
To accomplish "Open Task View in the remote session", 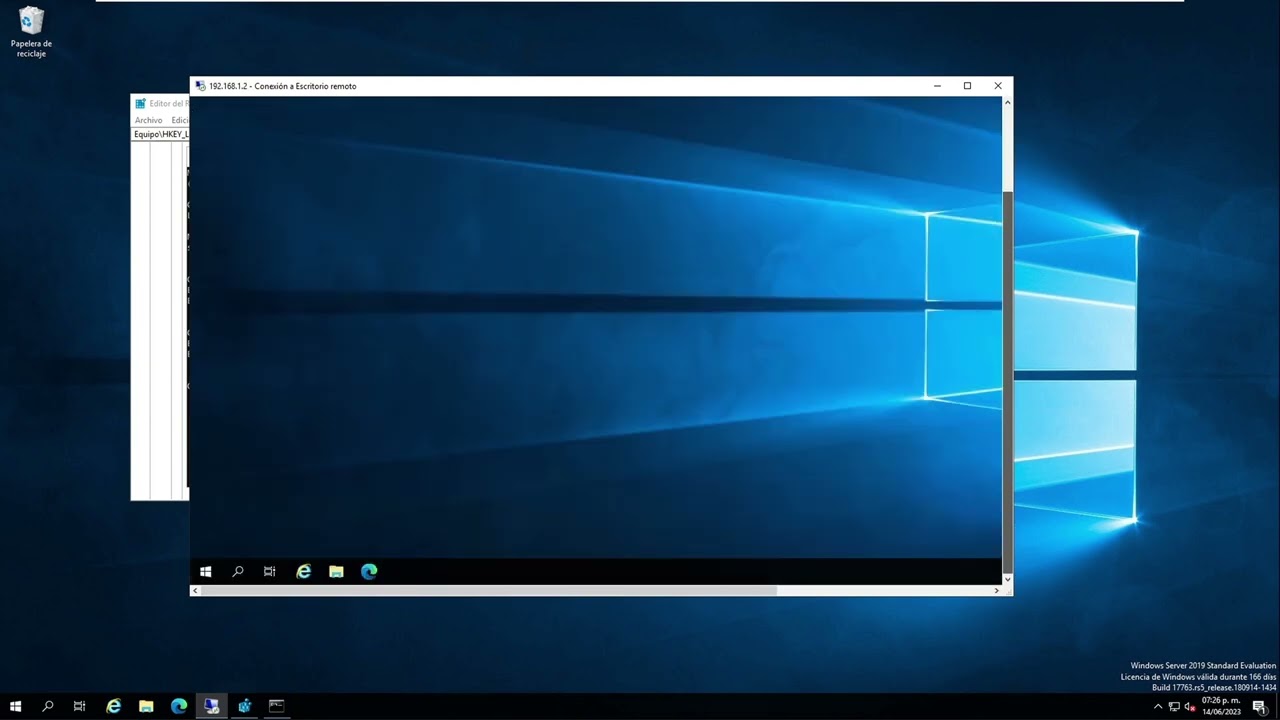I will 269,571.
